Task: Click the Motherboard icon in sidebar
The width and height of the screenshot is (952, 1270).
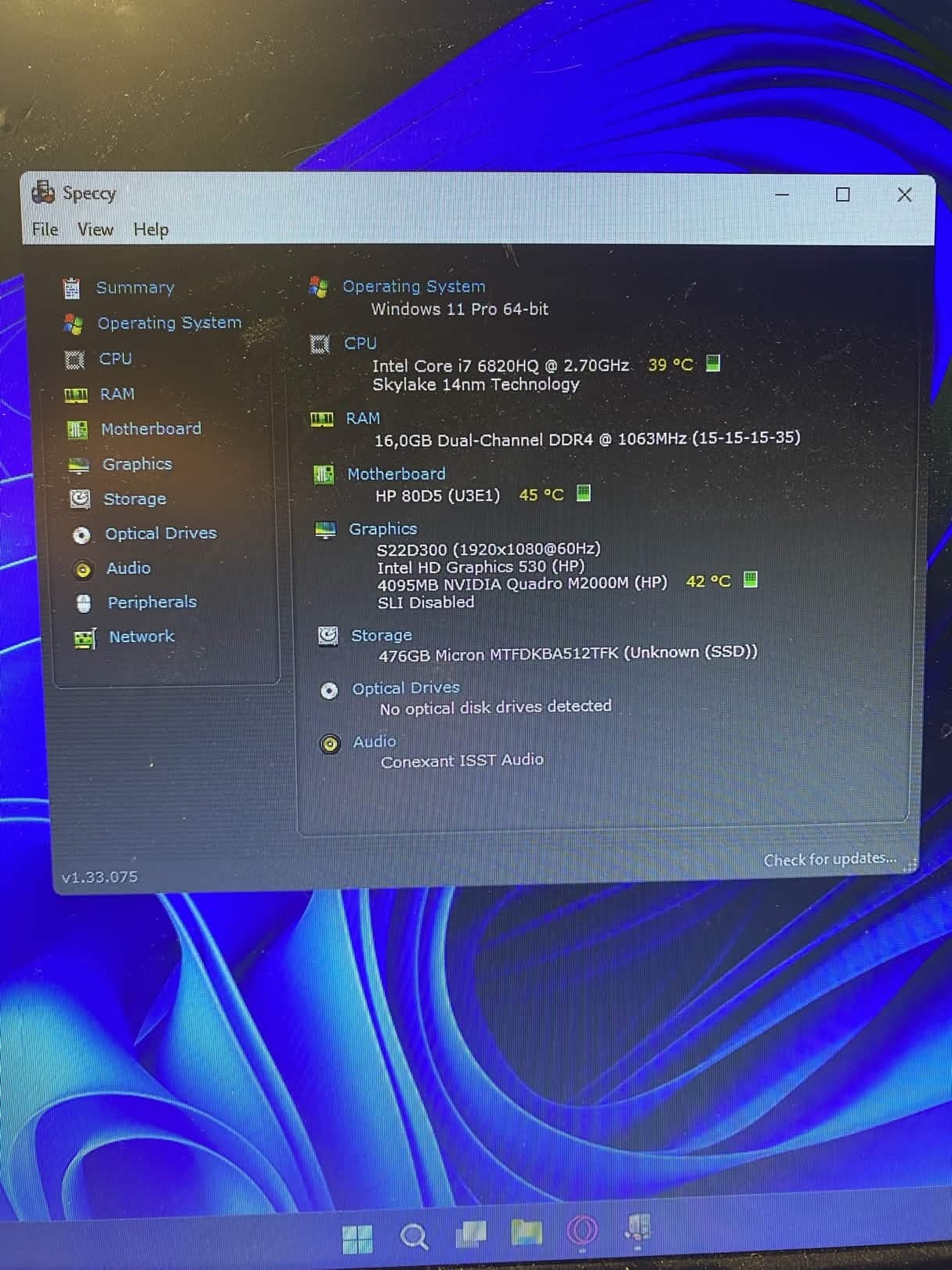Action: (x=78, y=430)
